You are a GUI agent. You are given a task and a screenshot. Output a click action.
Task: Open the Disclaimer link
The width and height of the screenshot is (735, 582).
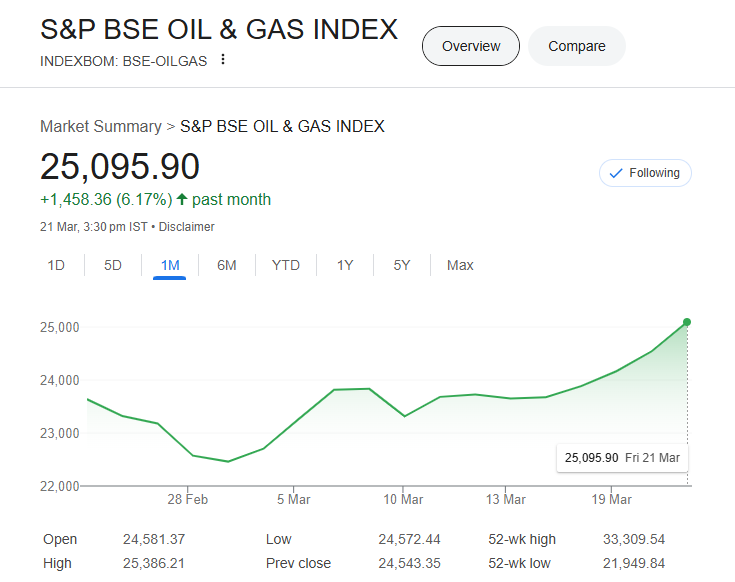187,227
